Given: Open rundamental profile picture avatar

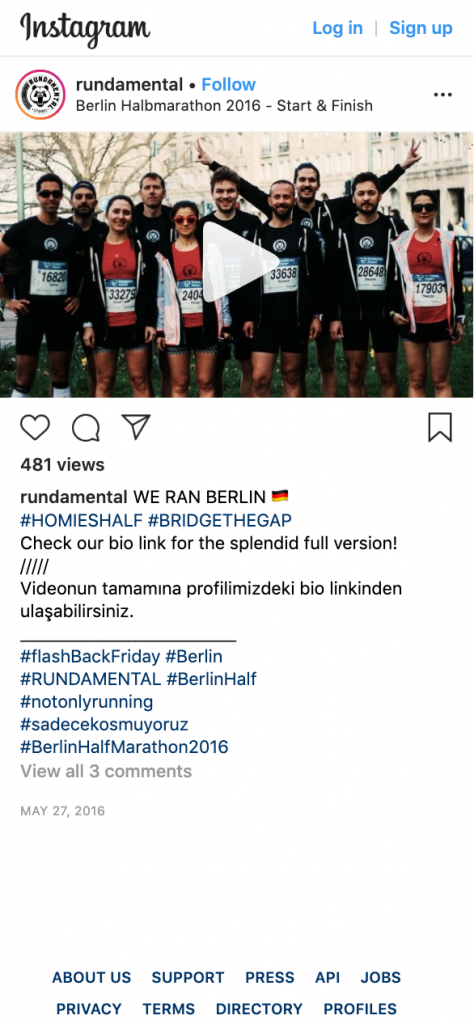Looking at the screenshot, I should (40, 95).
